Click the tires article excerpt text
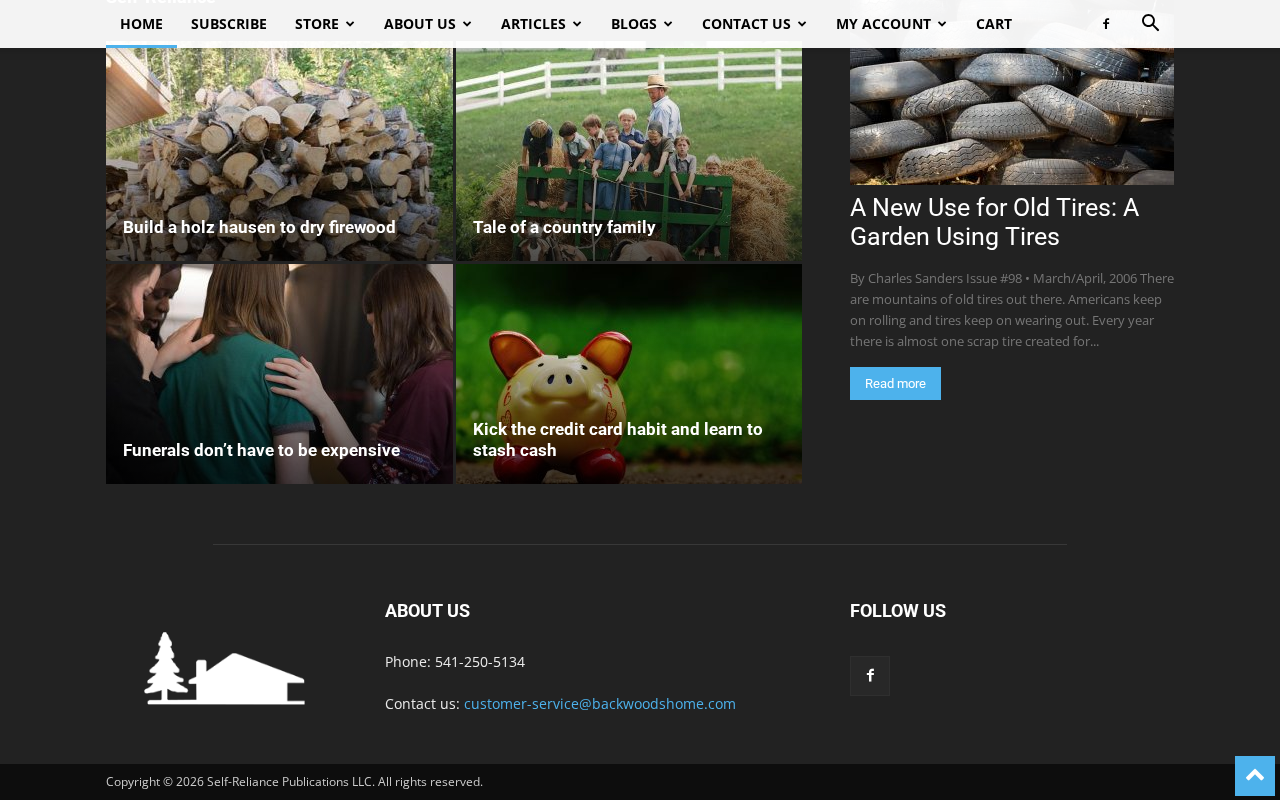 [1012, 309]
